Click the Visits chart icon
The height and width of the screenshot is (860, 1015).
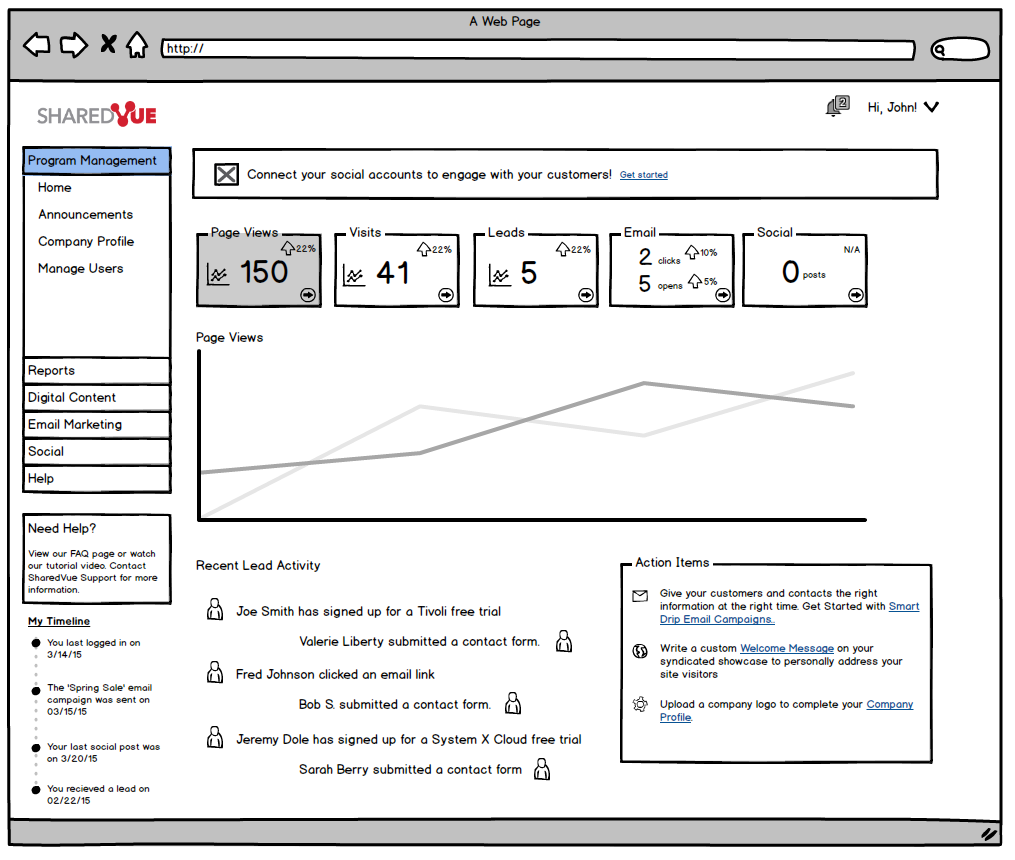tap(353, 276)
